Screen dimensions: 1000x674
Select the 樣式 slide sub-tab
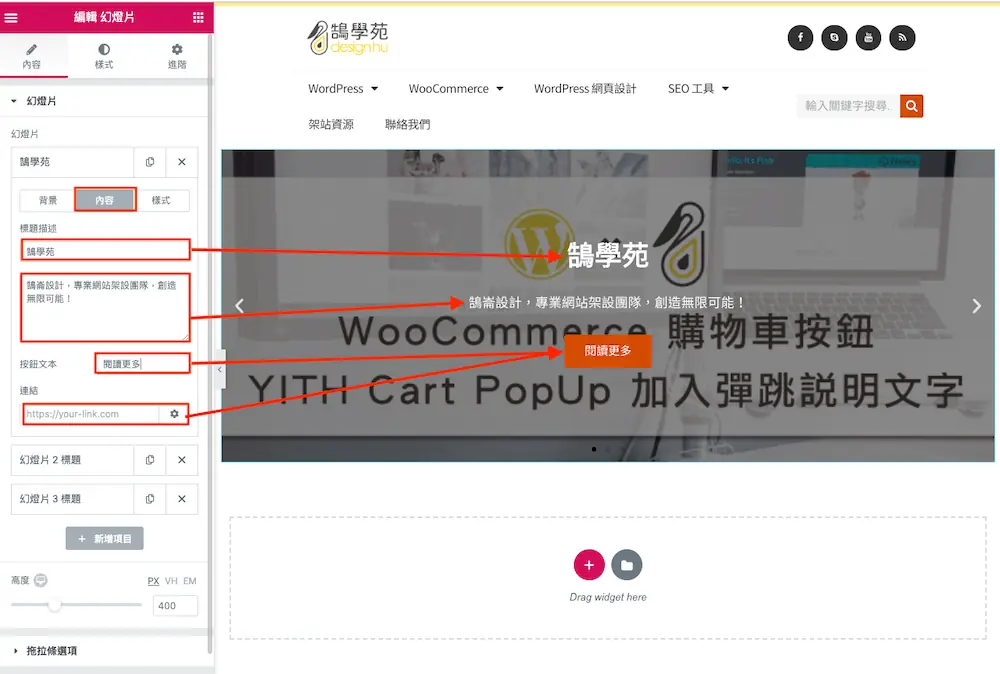tap(161, 200)
